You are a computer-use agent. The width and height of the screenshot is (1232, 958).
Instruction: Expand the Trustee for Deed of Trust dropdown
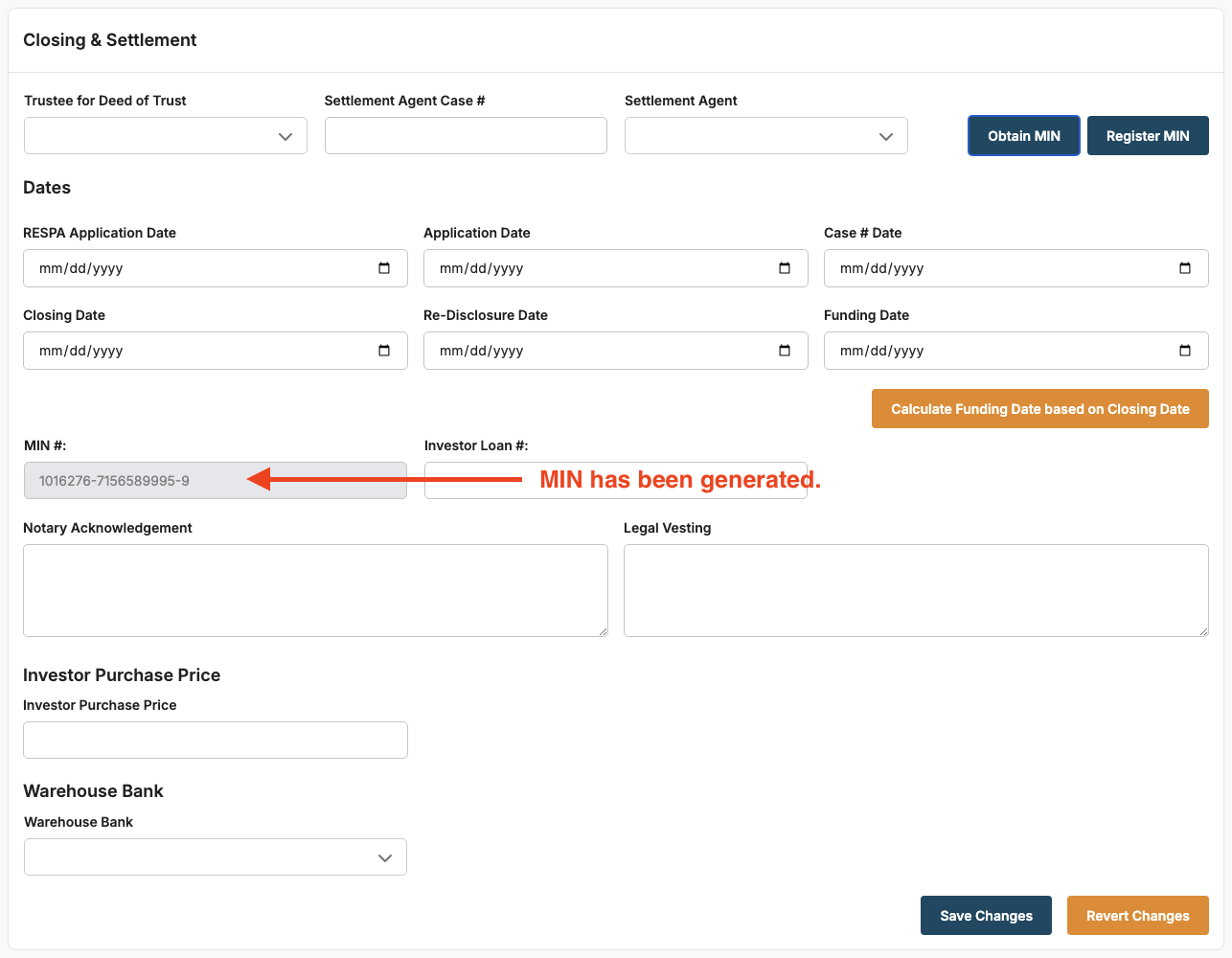tap(166, 136)
